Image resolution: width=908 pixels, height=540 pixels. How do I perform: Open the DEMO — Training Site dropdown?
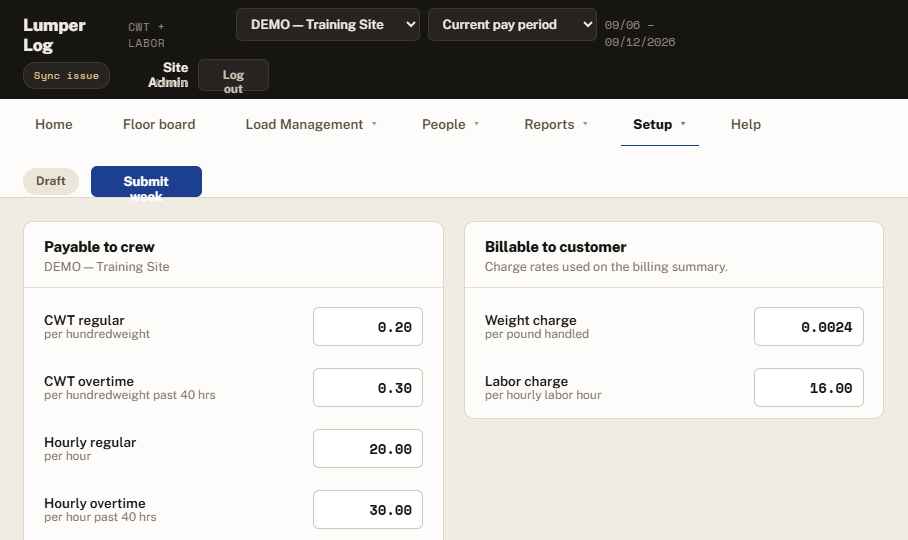pyautogui.click(x=328, y=25)
